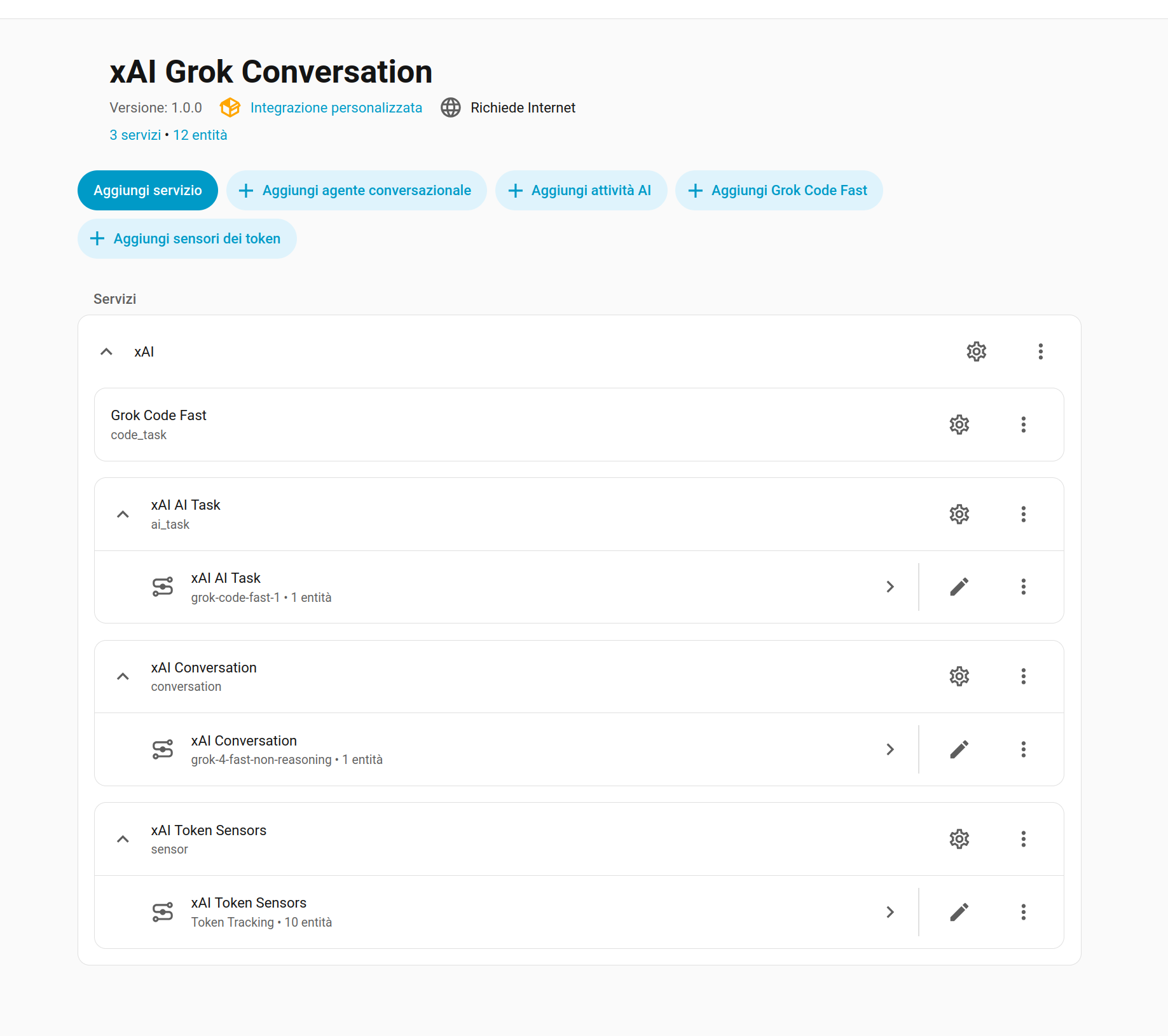The height and width of the screenshot is (1036, 1168).
Task: Open the three-dot menu for xAI
Action: click(x=1040, y=351)
